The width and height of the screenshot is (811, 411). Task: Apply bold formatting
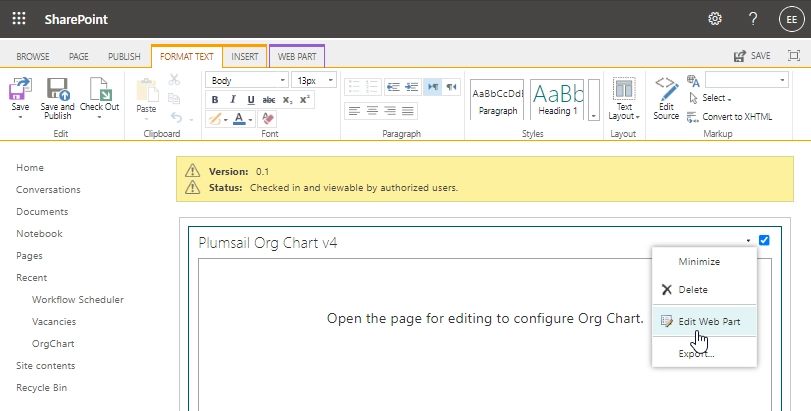[x=215, y=100]
